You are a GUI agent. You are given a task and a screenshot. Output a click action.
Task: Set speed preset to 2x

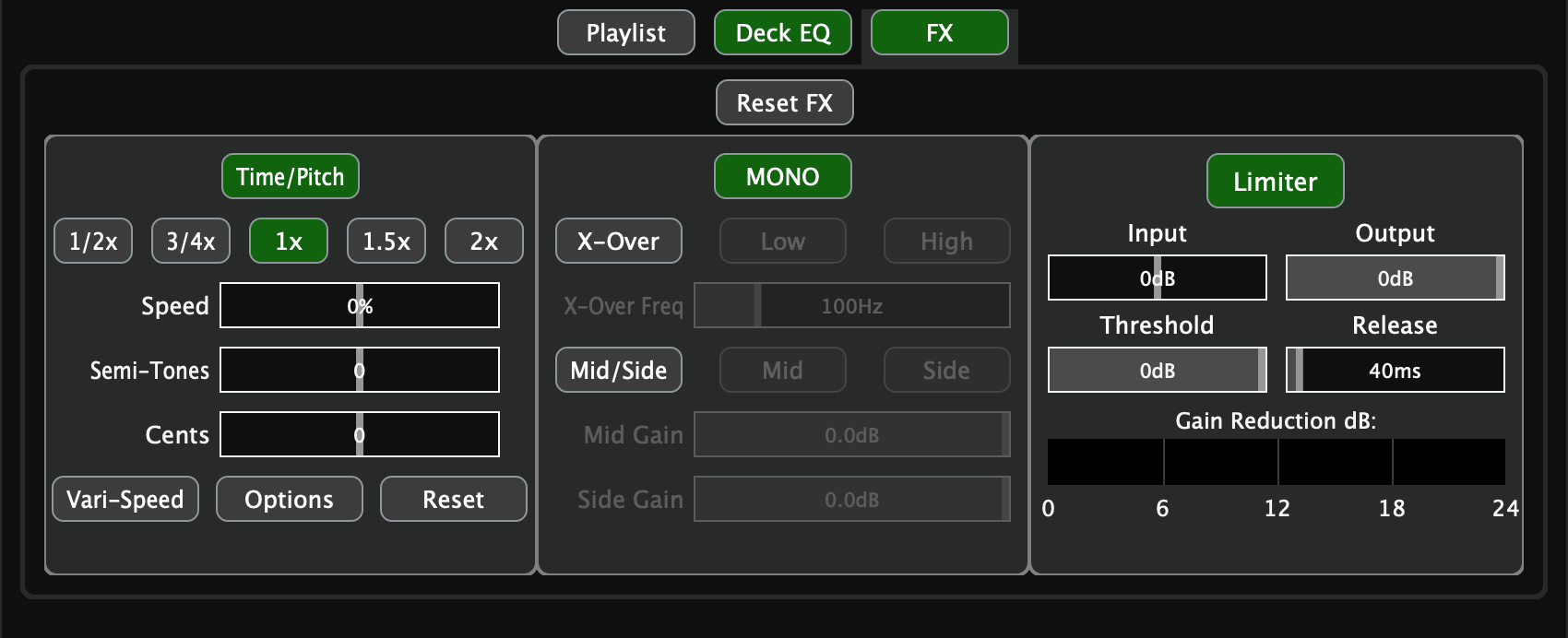(484, 241)
